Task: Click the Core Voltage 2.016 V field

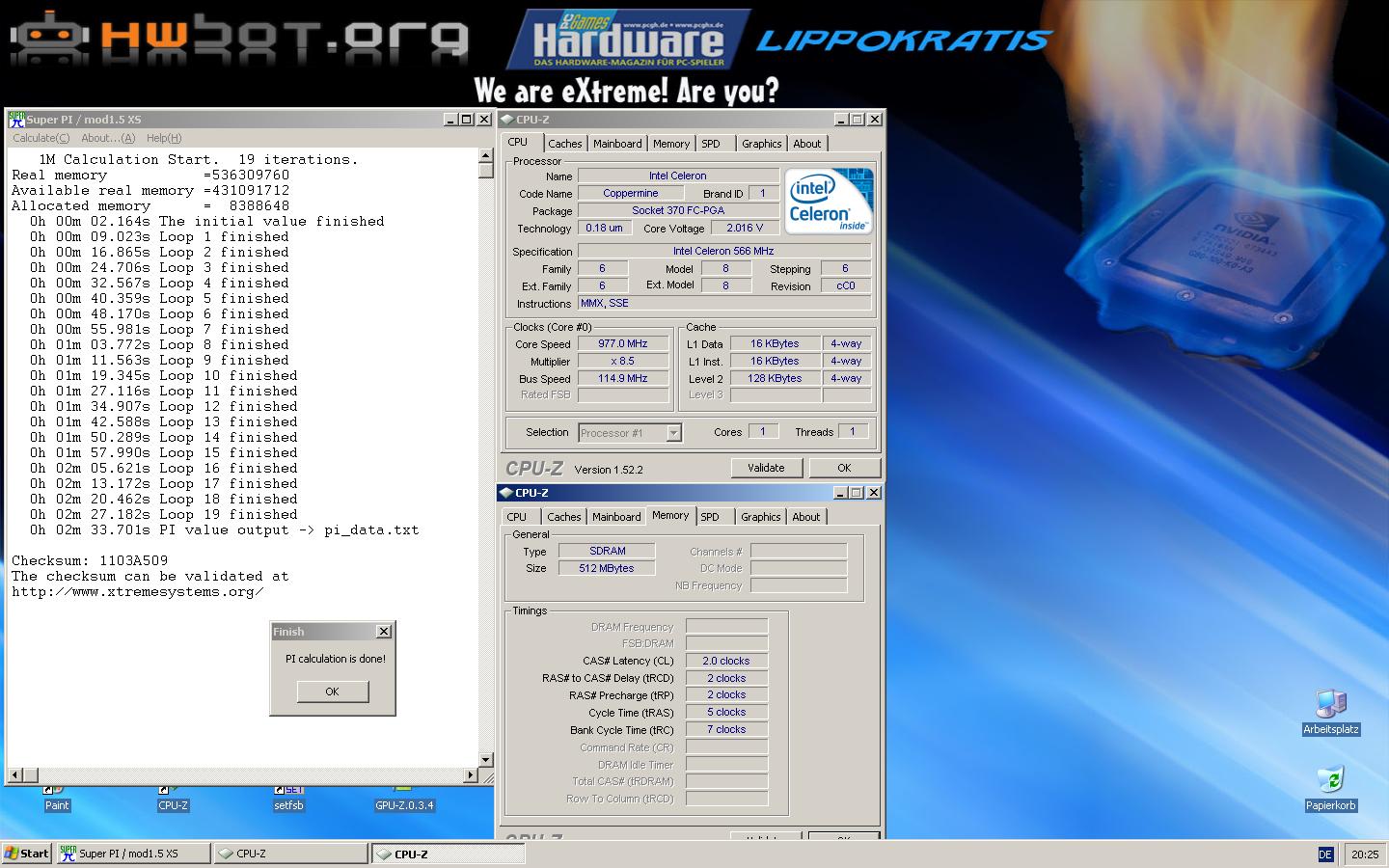Action: [x=745, y=228]
